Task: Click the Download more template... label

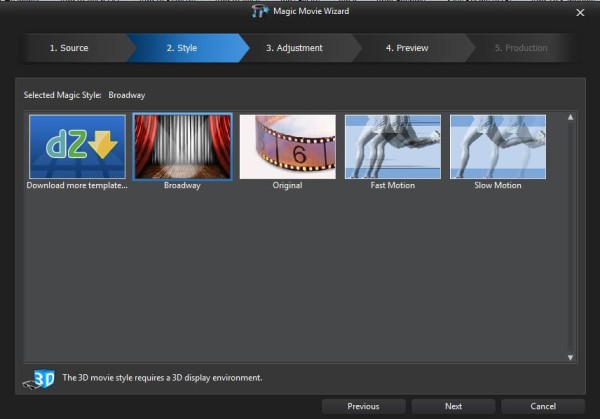Action: [77, 186]
